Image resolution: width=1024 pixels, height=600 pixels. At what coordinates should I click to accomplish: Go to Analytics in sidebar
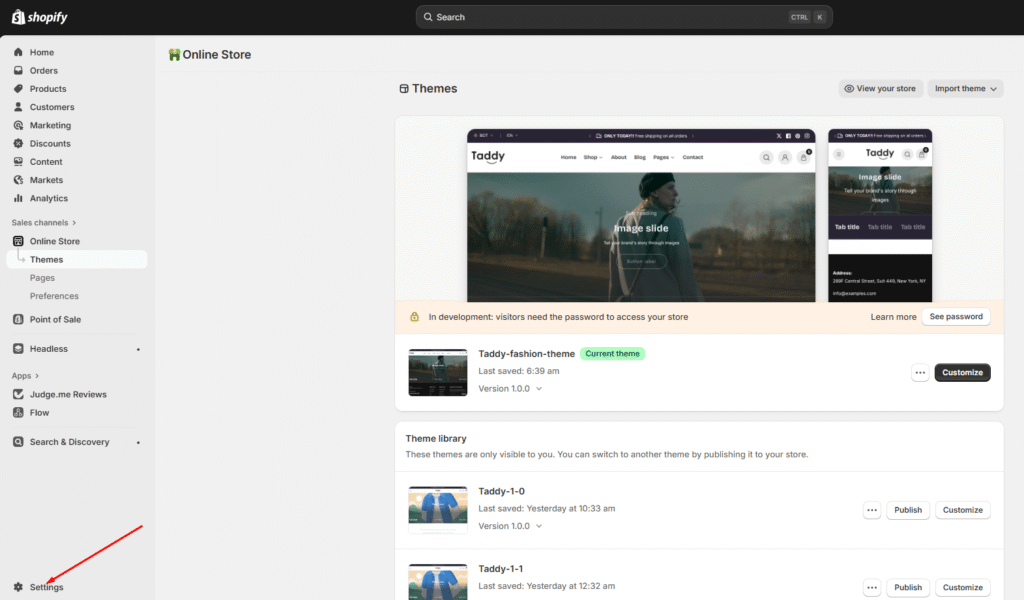tap(49, 198)
